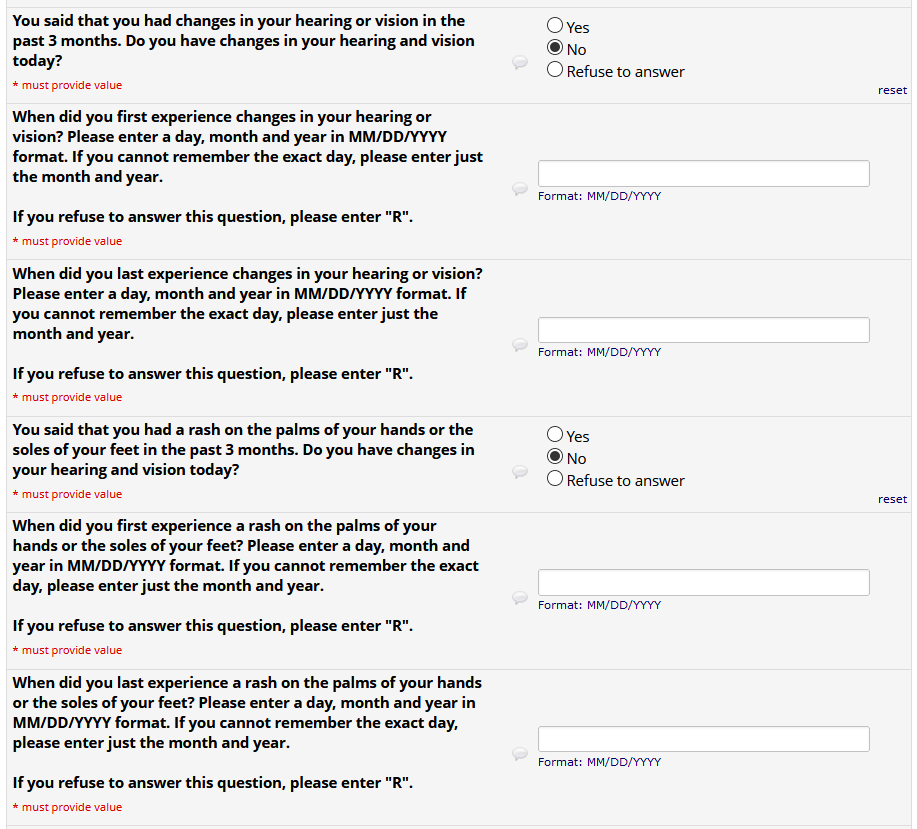Screen dimensions: 917x829
Task: Focus the first rash experience date field
Action: [704, 583]
